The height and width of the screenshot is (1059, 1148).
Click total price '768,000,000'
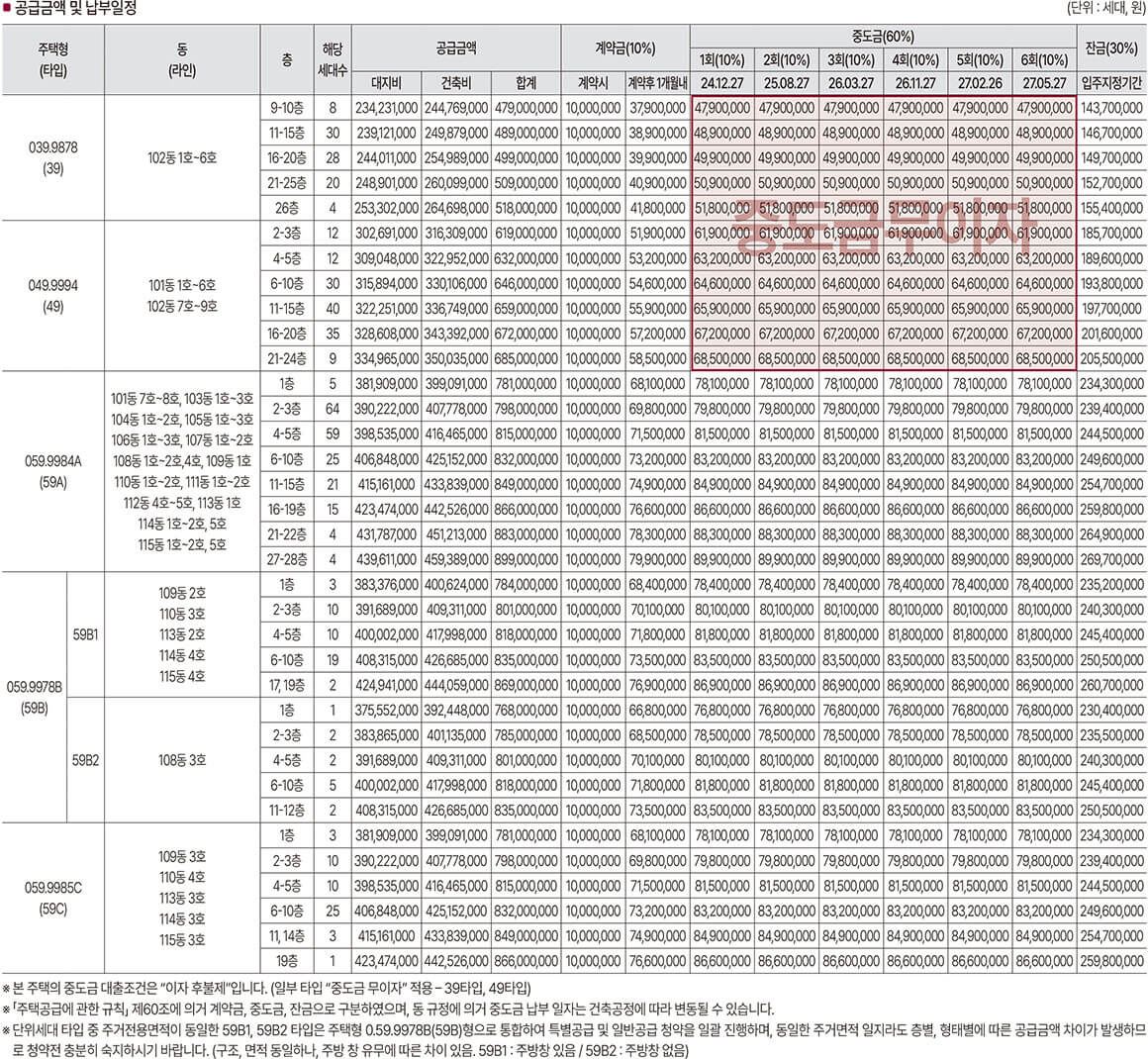pyautogui.click(x=526, y=710)
